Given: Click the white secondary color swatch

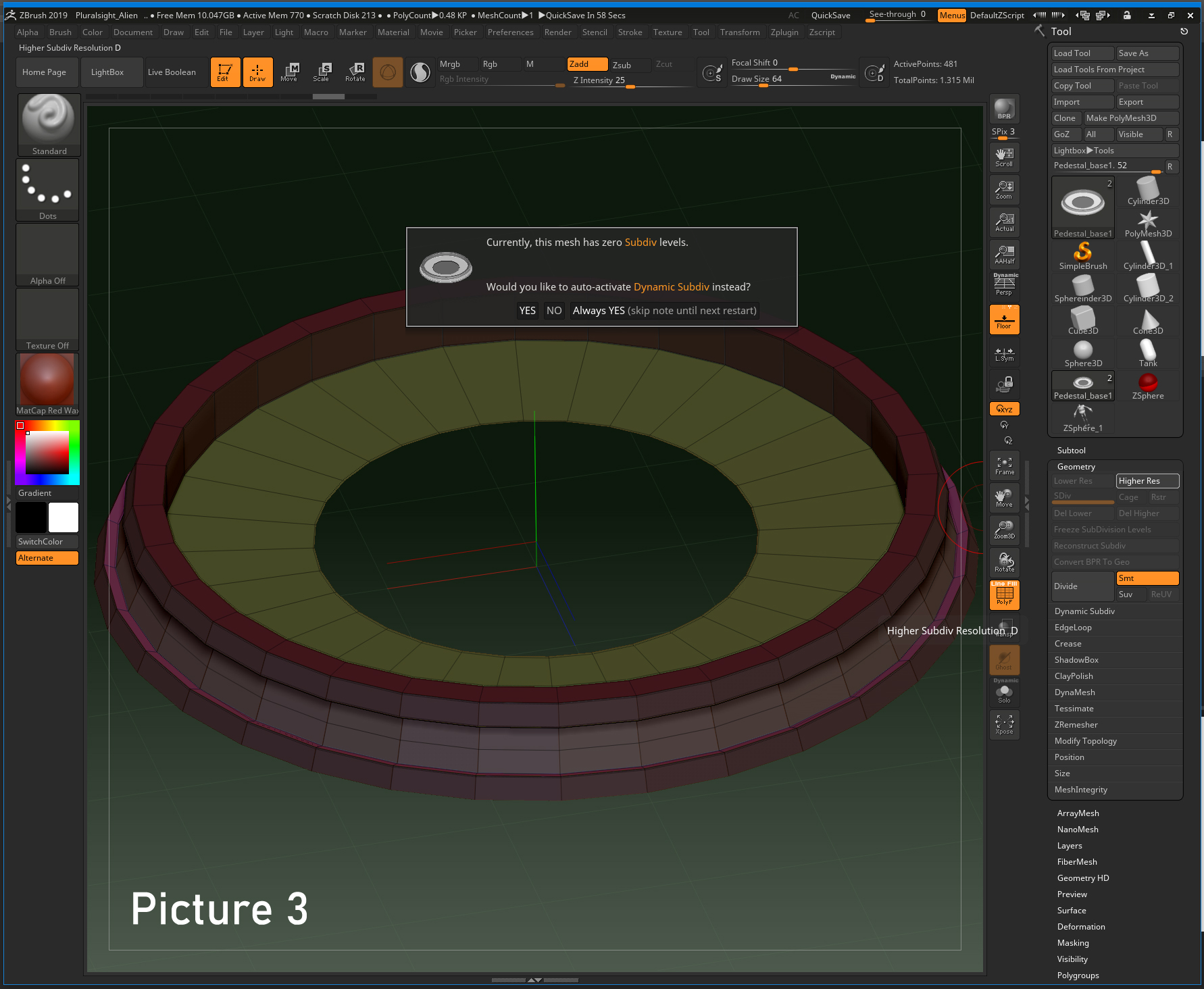Looking at the screenshot, I should point(64,517).
